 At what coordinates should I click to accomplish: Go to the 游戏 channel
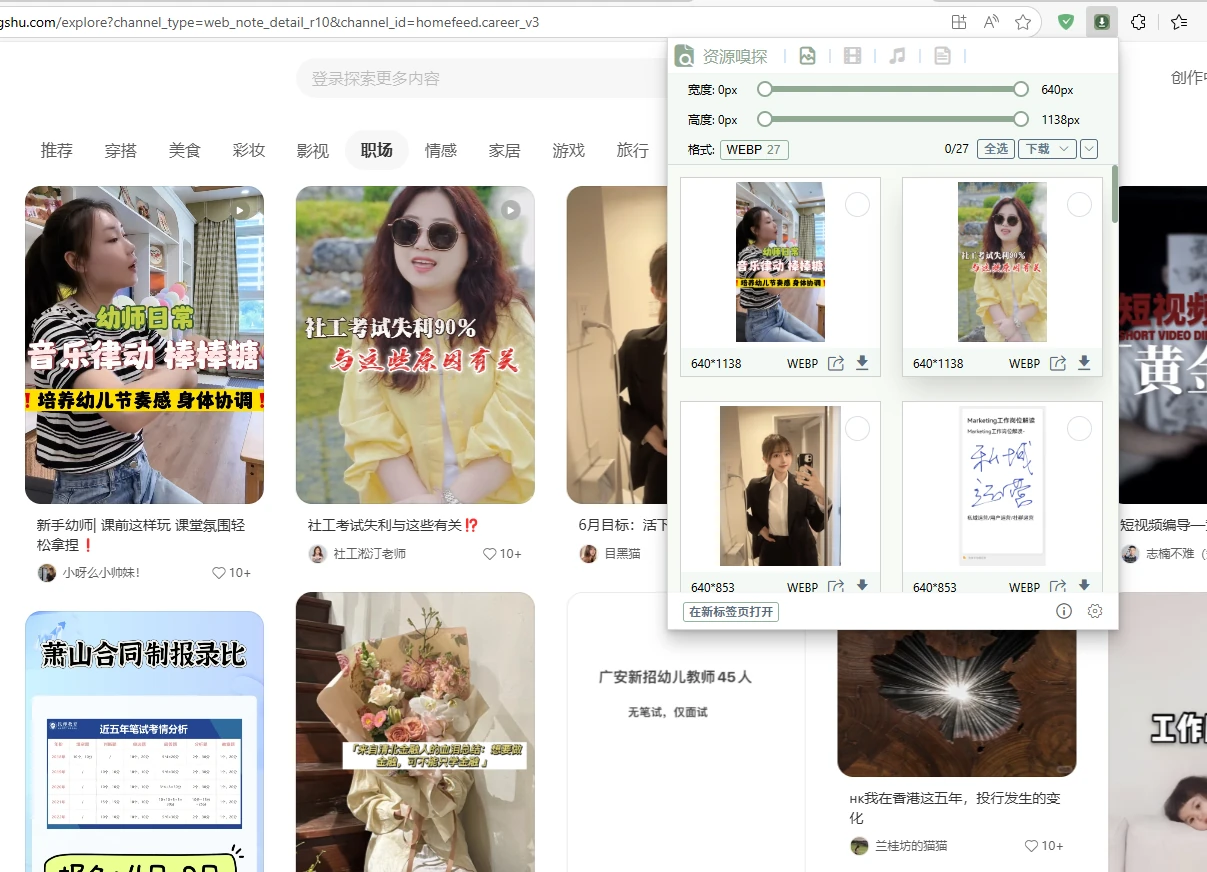click(x=569, y=150)
